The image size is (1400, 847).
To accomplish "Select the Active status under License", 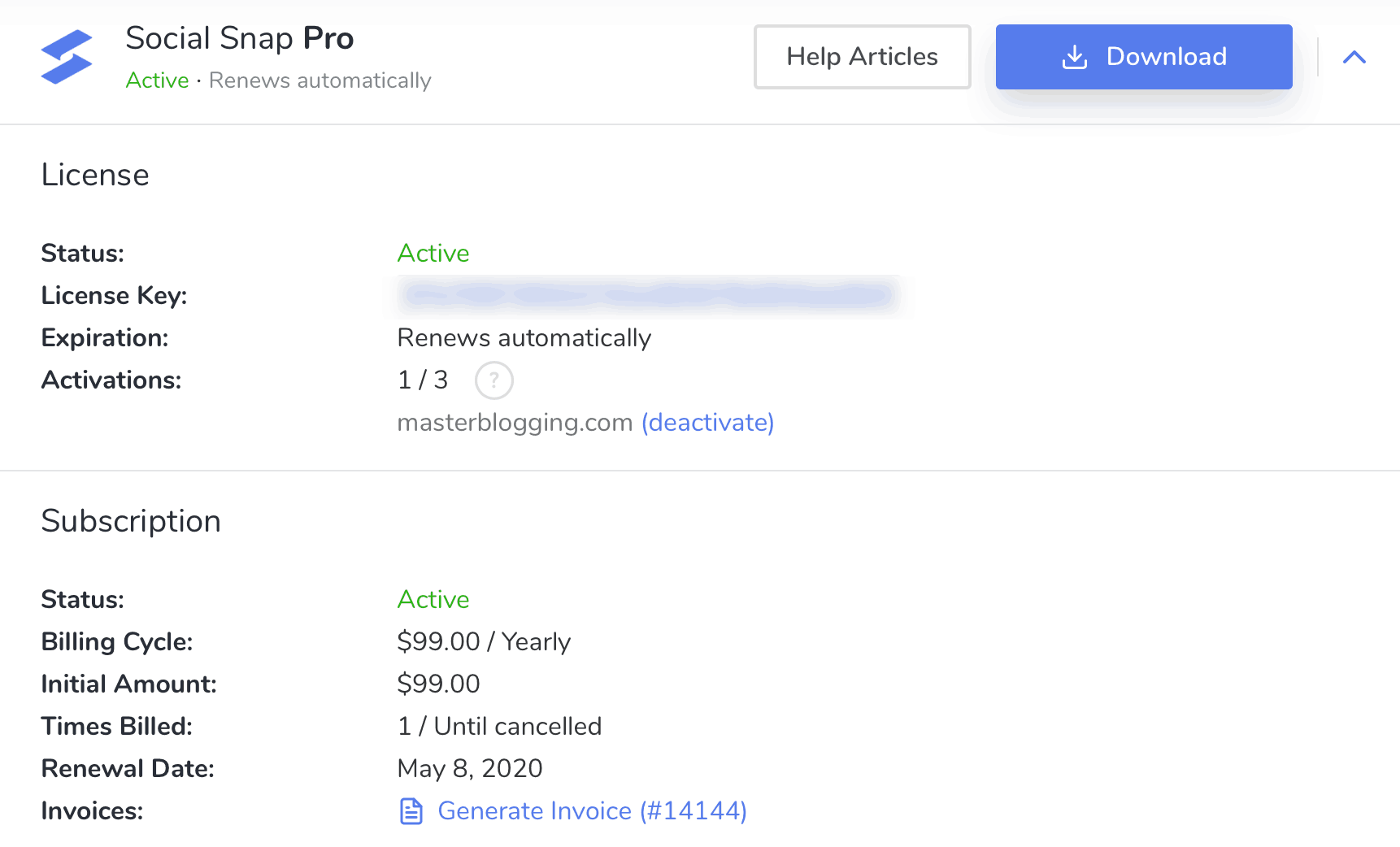I will [433, 253].
